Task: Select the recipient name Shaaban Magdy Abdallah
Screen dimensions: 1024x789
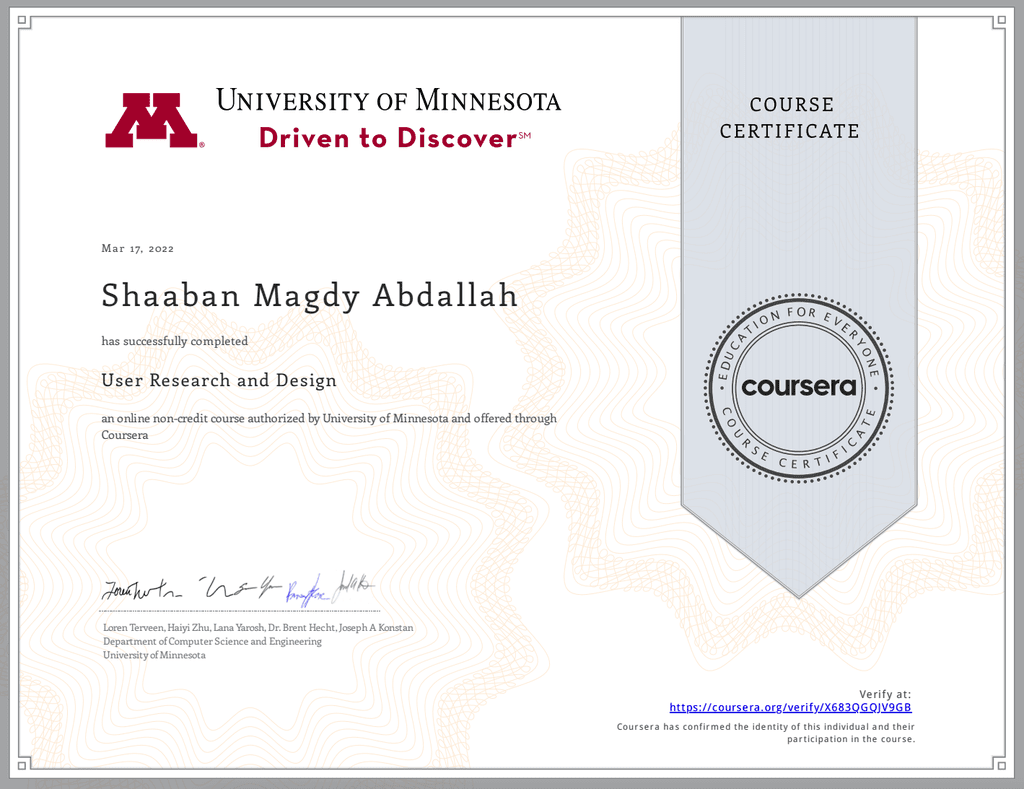Action: [310, 296]
